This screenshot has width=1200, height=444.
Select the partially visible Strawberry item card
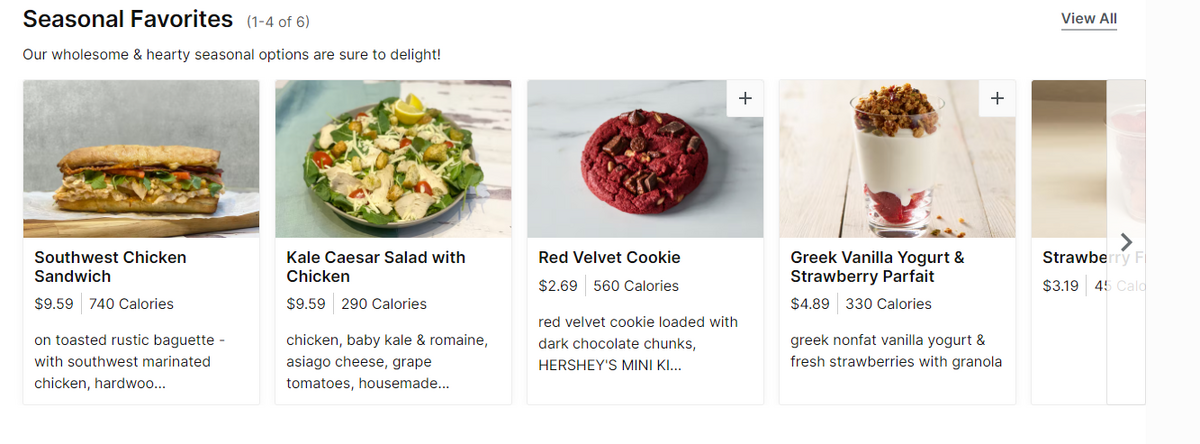1069,242
